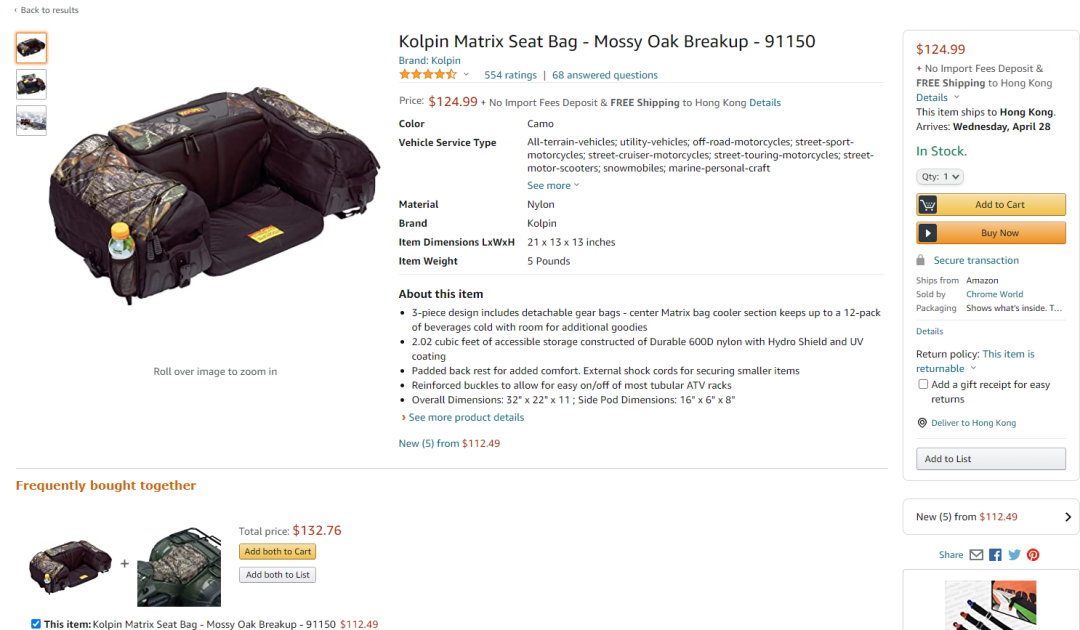The height and width of the screenshot is (630, 1080).
Task: Open the Qty quantity dropdown
Action: [x=939, y=177]
